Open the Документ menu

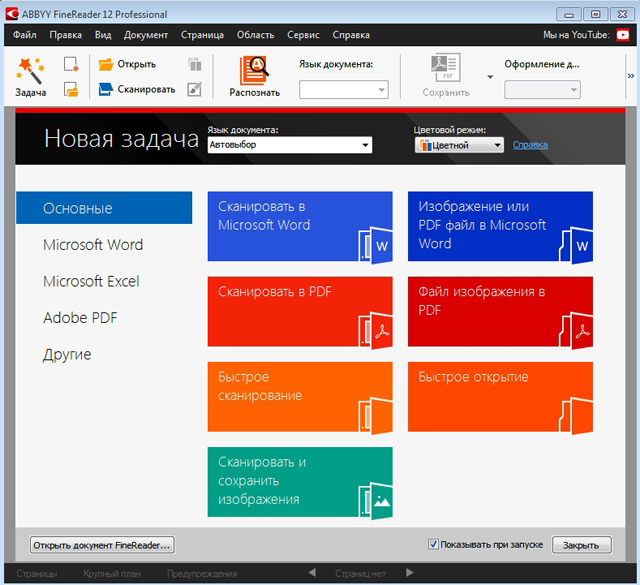(x=146, y=35)
